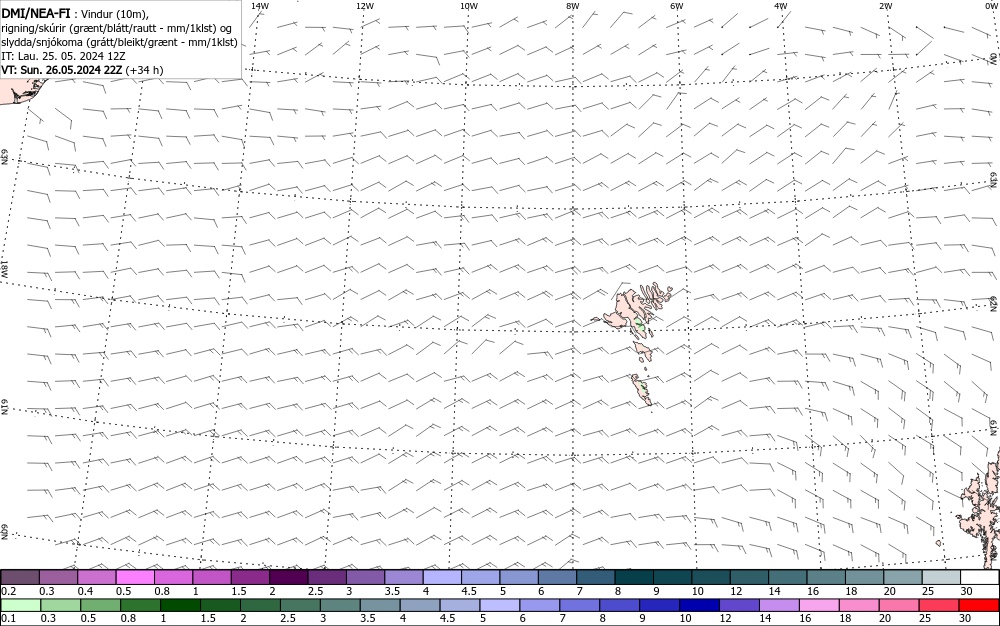Viewport: 1000px width, 626px height.
Task: Click the '18W' label on left edge
Action: pos(4,268)
